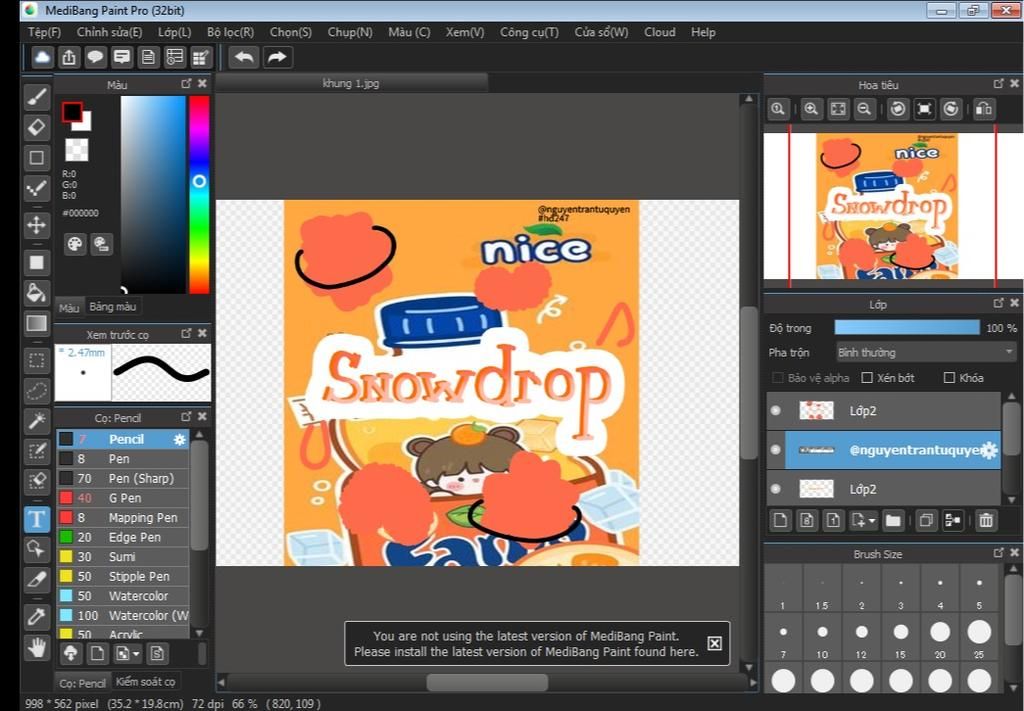Open the Bộ lọc(R) menu
Screen dimensions: 1024x711
(231, 32)
